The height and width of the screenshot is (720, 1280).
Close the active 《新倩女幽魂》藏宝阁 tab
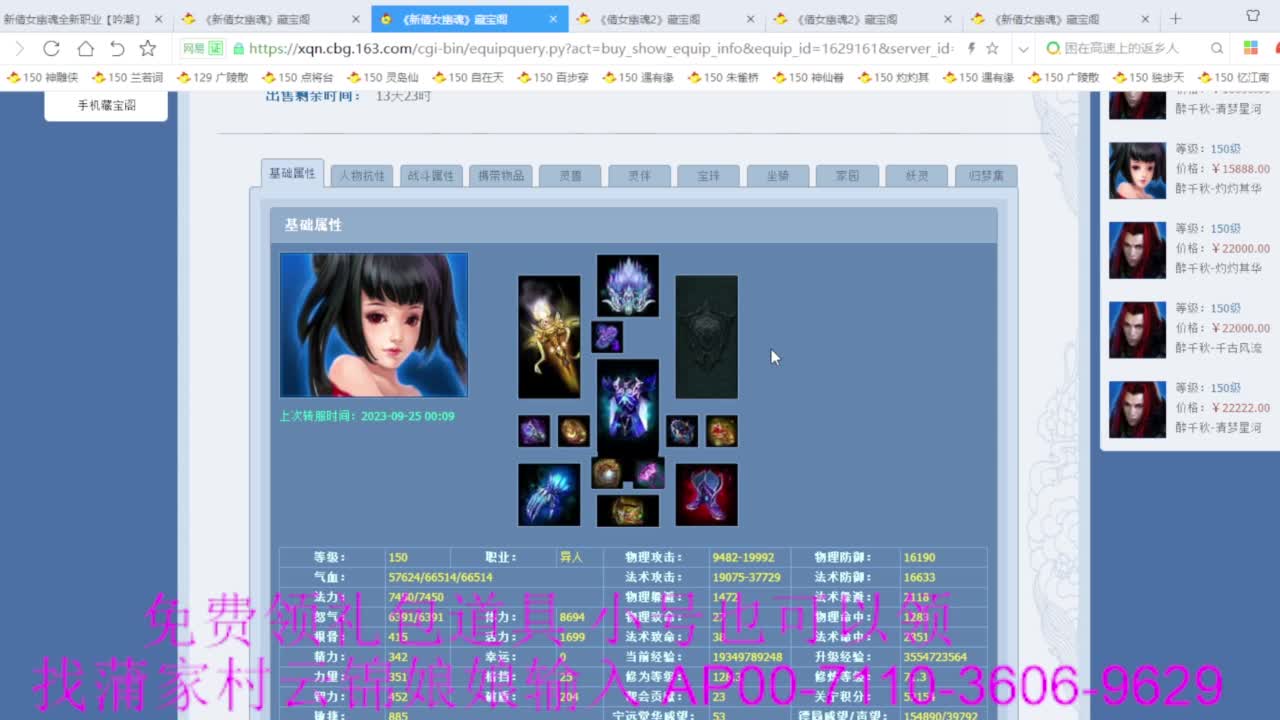pyautogui.click(x=554, y=19)
